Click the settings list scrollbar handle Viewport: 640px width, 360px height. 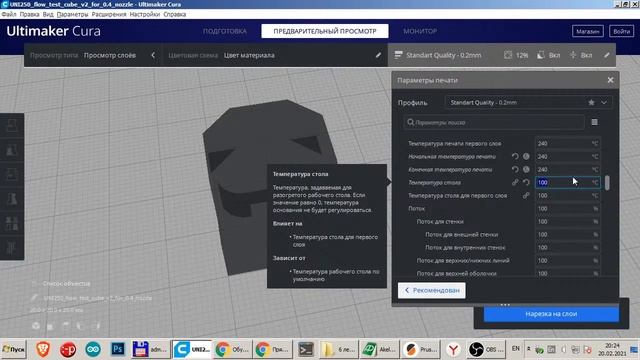tap(607, 182)
